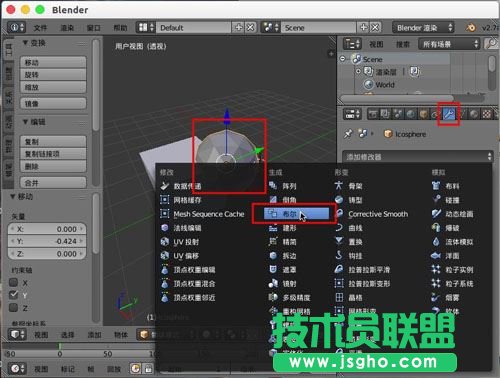Image resolution: width=500 pixels, height=378 pixels.
Task: Add new screen layout with plus button
Action: [x=239, y=27]
